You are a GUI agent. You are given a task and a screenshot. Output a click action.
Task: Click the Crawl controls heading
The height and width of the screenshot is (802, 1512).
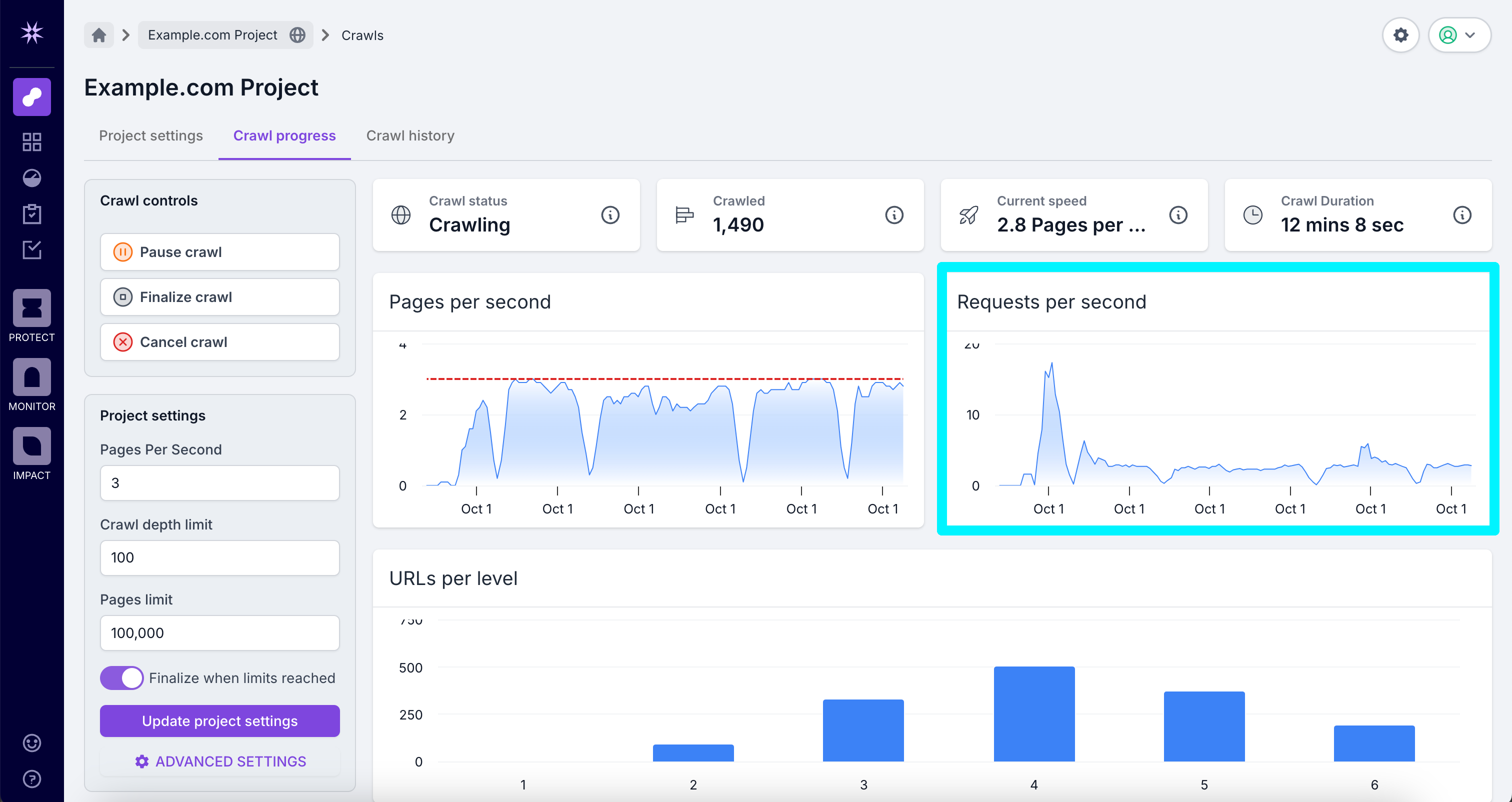tap(148, 201)
